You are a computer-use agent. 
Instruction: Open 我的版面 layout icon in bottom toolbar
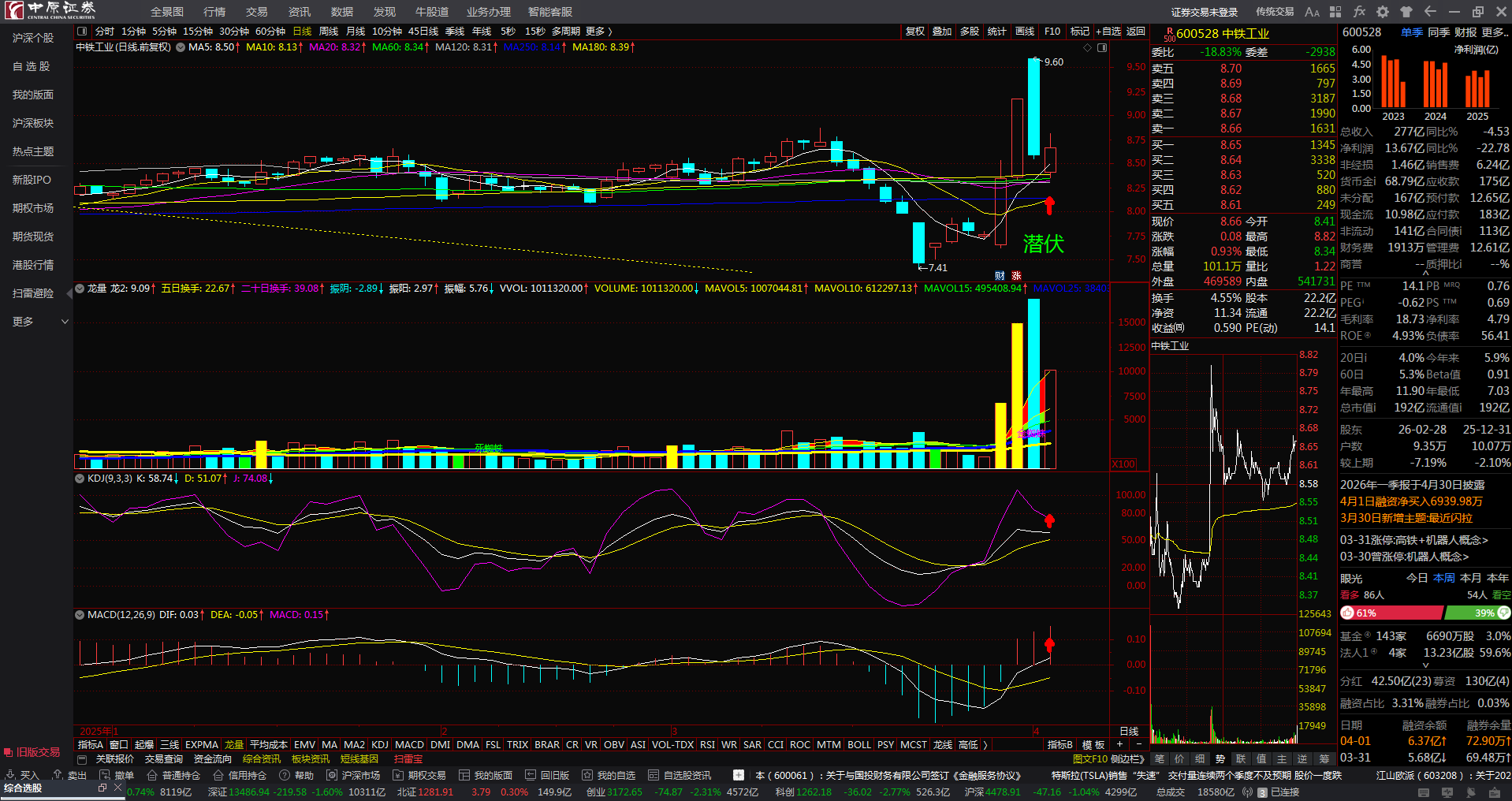tap(464, 775)
